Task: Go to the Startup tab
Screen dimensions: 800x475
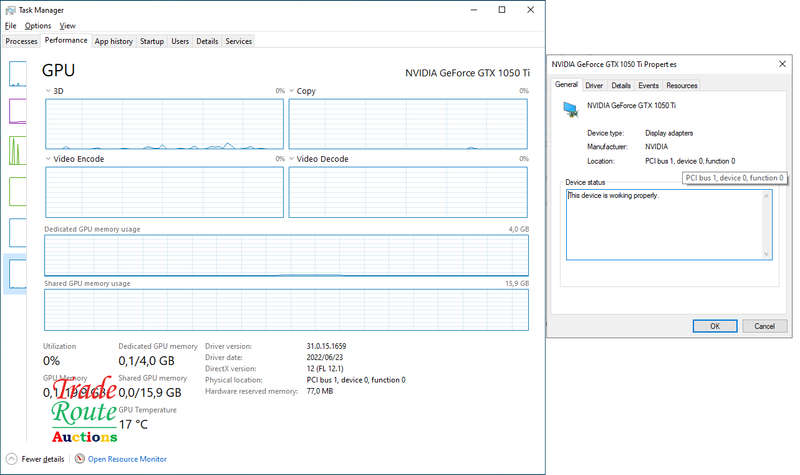Action: coord(152,41)
